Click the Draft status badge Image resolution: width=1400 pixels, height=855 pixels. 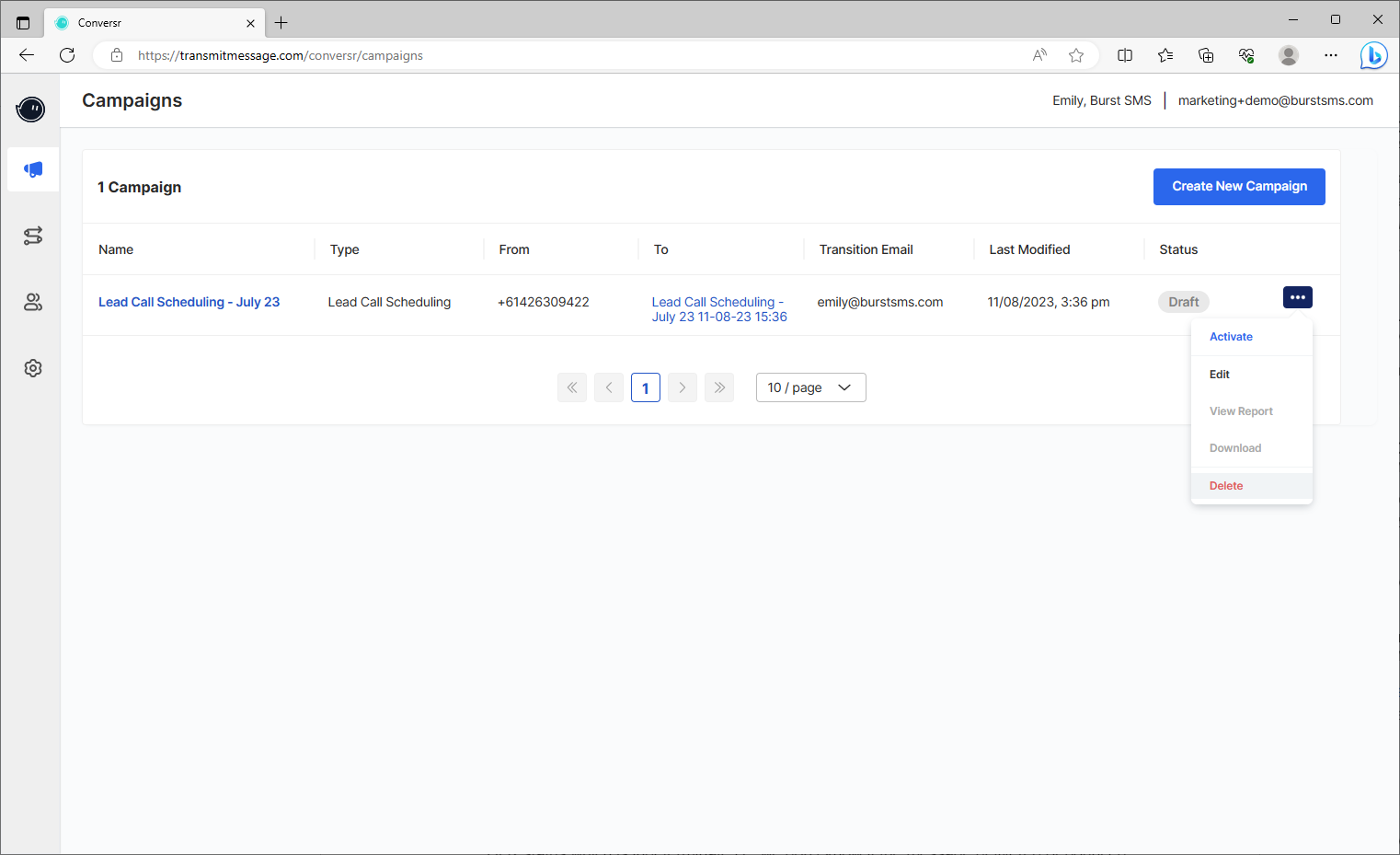pos(1183,302)
